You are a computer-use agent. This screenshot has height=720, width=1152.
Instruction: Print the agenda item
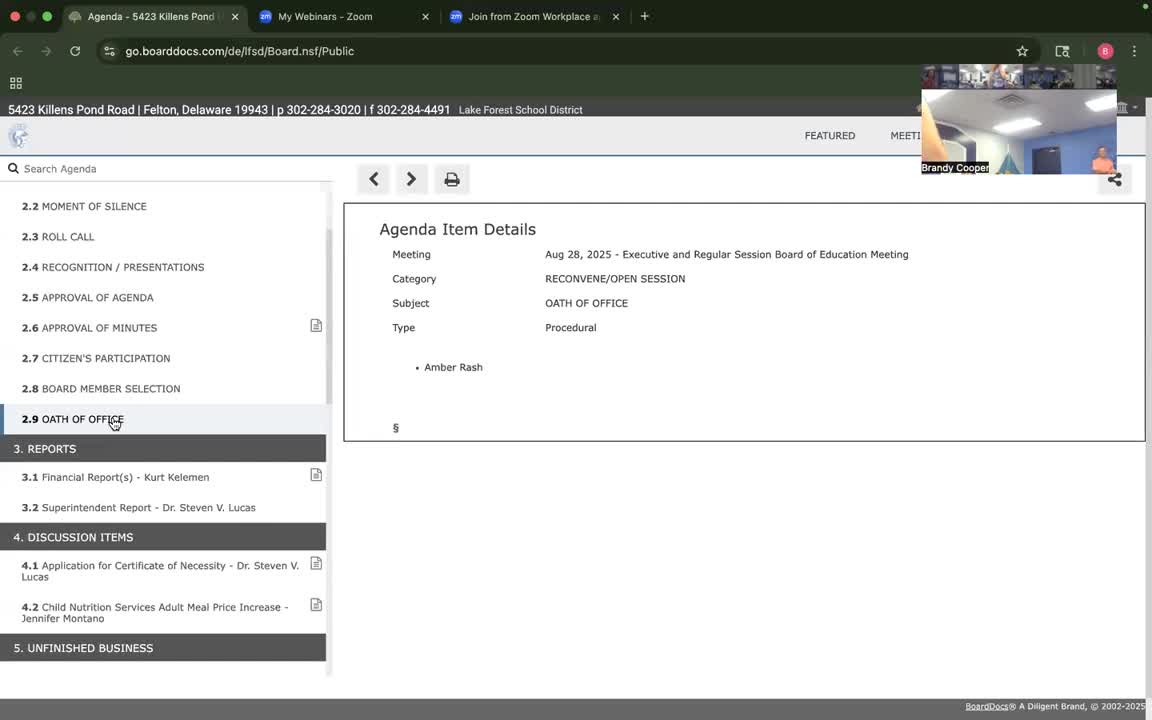tap(452, 179)
